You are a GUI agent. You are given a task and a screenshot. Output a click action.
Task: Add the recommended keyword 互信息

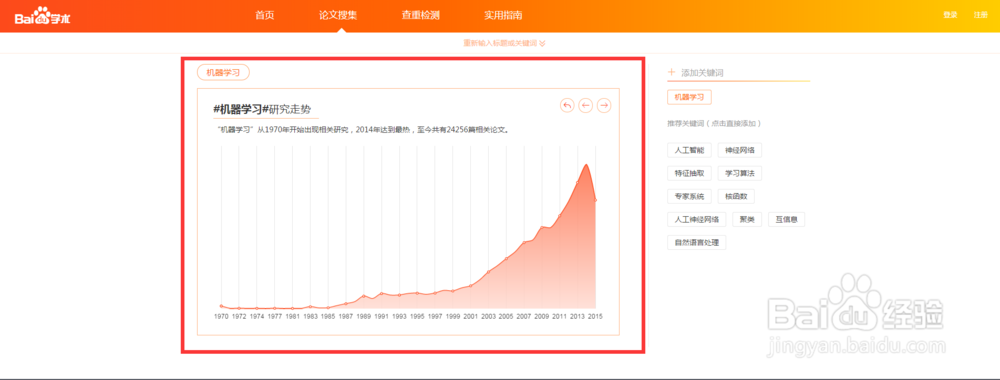pos(786,219)
